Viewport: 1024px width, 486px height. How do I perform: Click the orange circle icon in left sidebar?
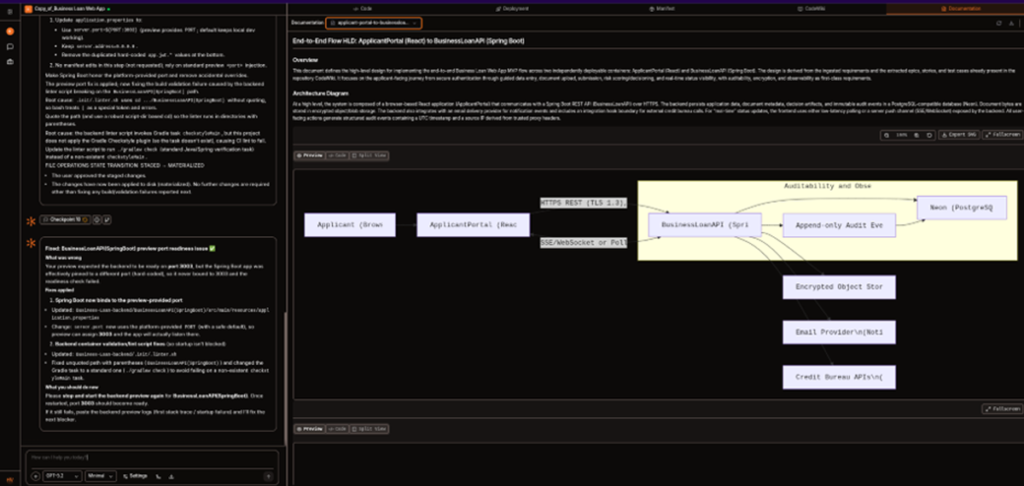click(10, 31)
